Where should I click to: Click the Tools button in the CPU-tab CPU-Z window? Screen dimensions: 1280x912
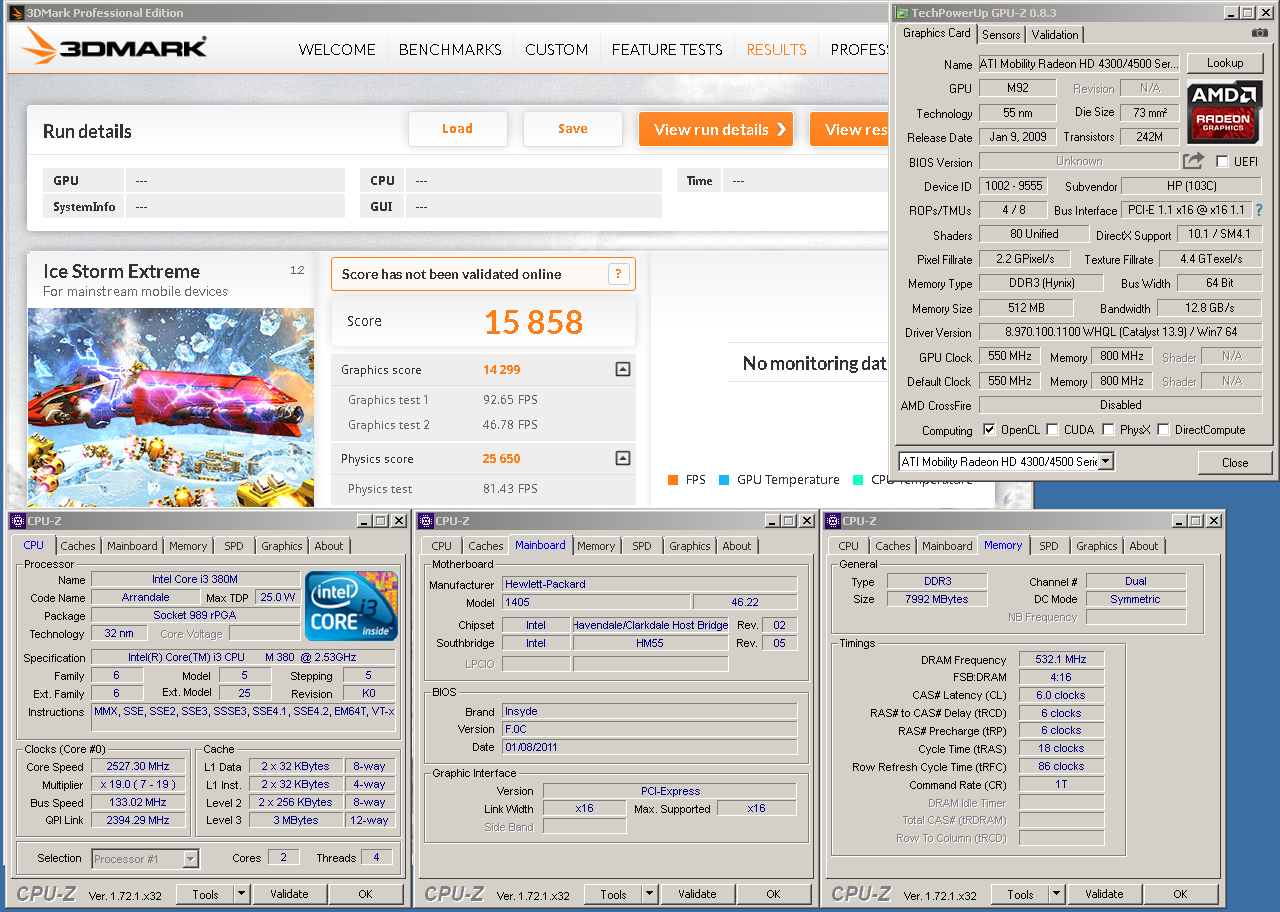206,894
